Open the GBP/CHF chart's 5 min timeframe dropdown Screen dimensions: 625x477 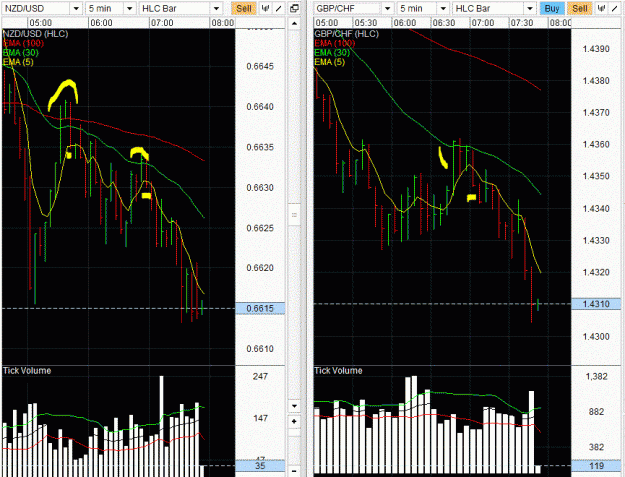pos(423,8)
